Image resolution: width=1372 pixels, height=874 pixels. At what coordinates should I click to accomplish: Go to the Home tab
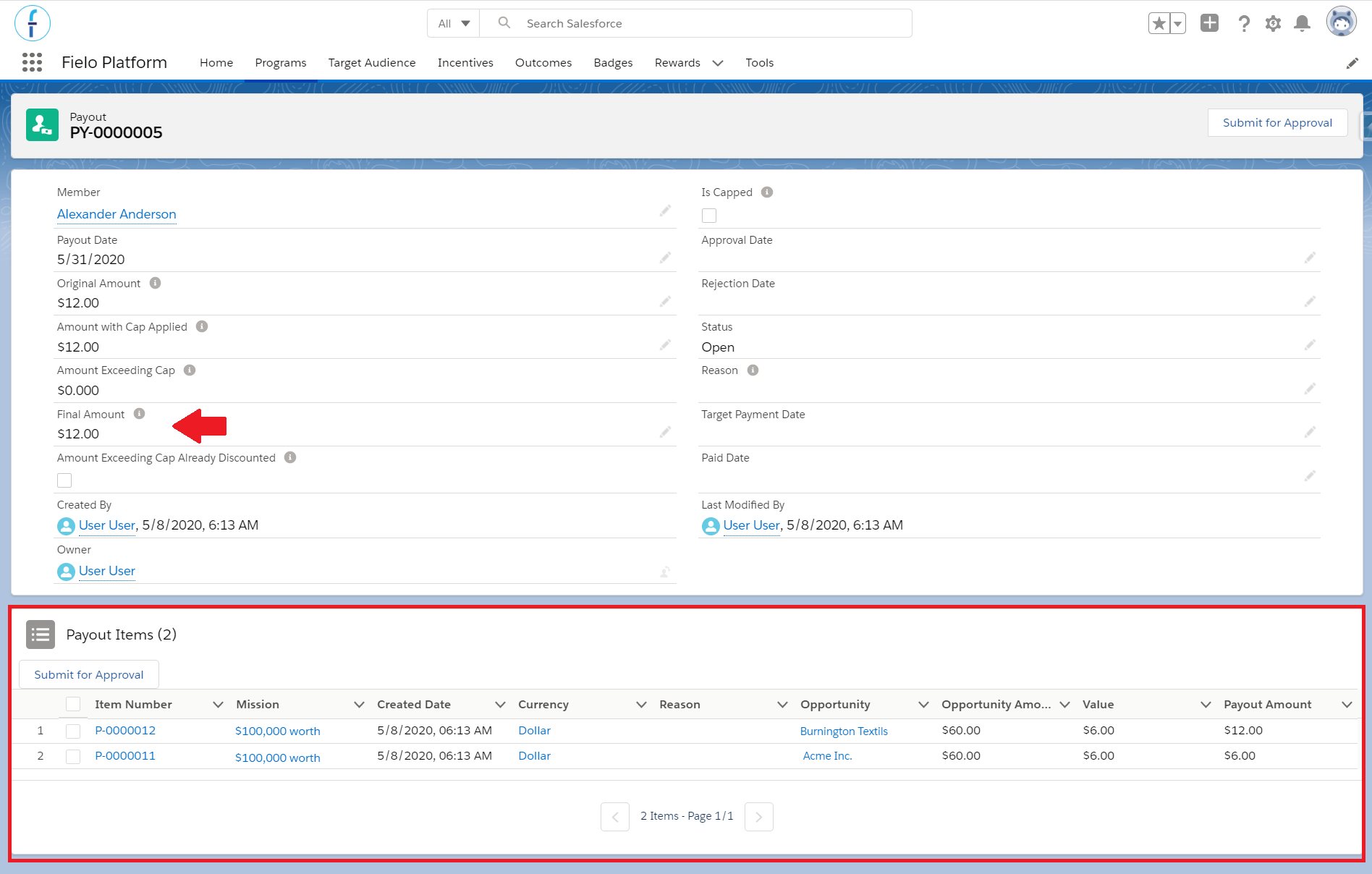[x=216, y=63]
